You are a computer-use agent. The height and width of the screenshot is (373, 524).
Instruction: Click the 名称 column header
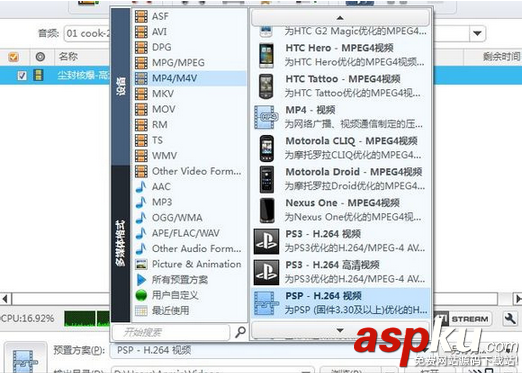tap(68, 56)
